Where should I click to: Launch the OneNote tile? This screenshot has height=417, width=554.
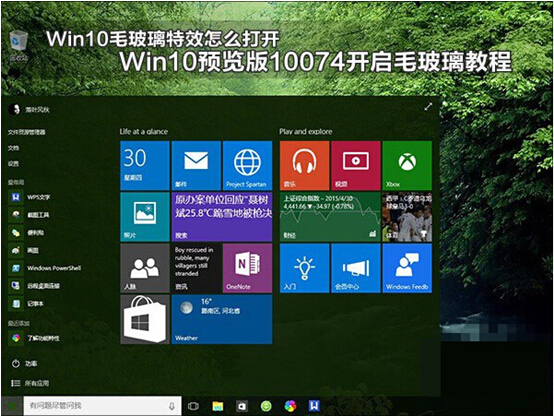(247, 268)
